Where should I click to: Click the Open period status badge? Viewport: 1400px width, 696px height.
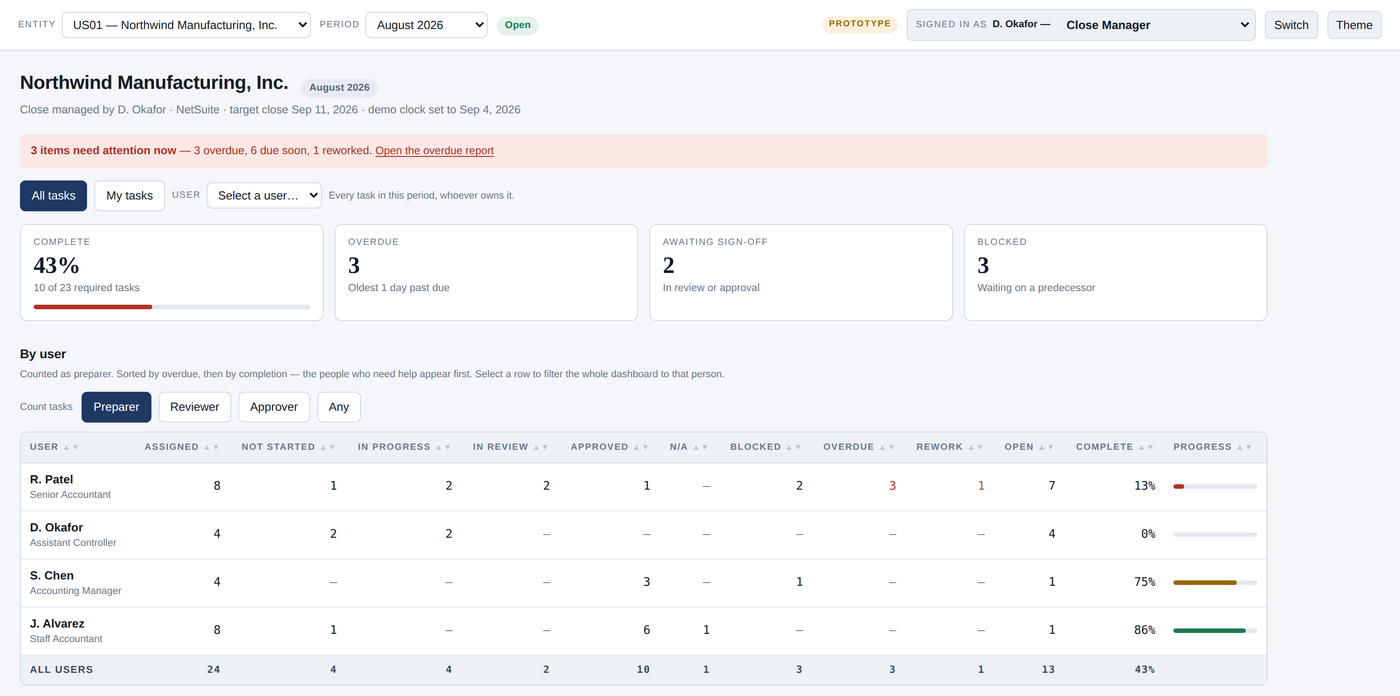[x=518, y=25]
